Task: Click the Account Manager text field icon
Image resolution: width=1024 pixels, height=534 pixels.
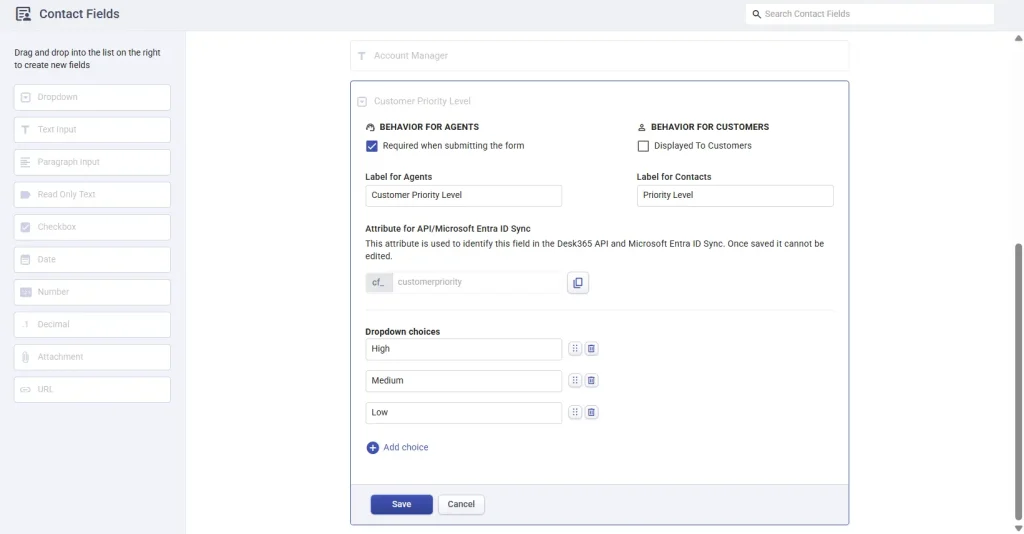Action: 362,56
